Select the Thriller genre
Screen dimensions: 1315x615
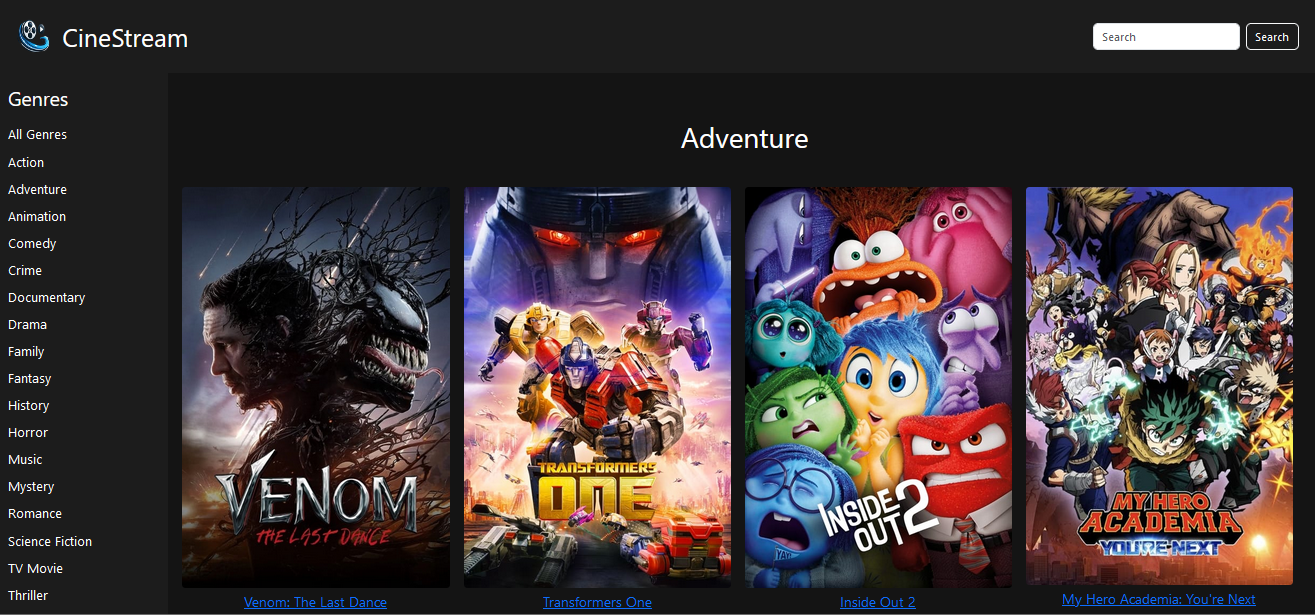click(x=28, y=595)
